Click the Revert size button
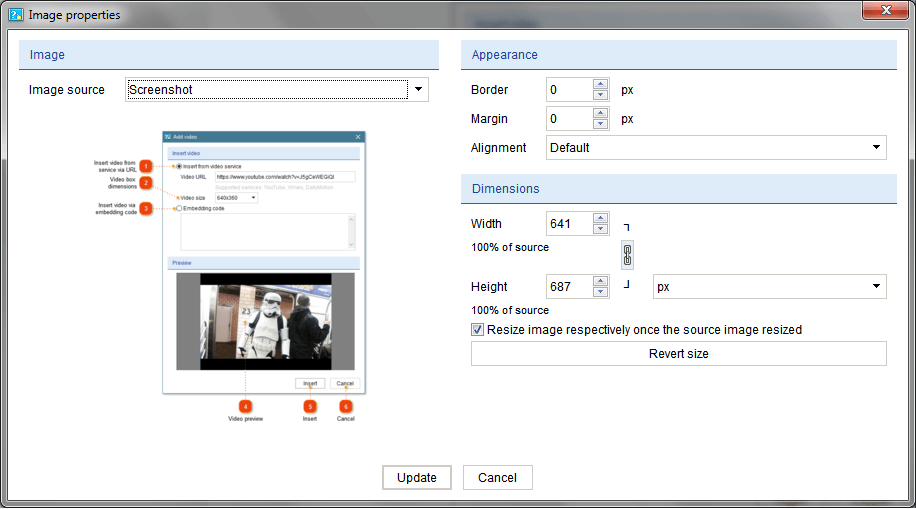Screen dimensions: 916x509 click(678, 354)
